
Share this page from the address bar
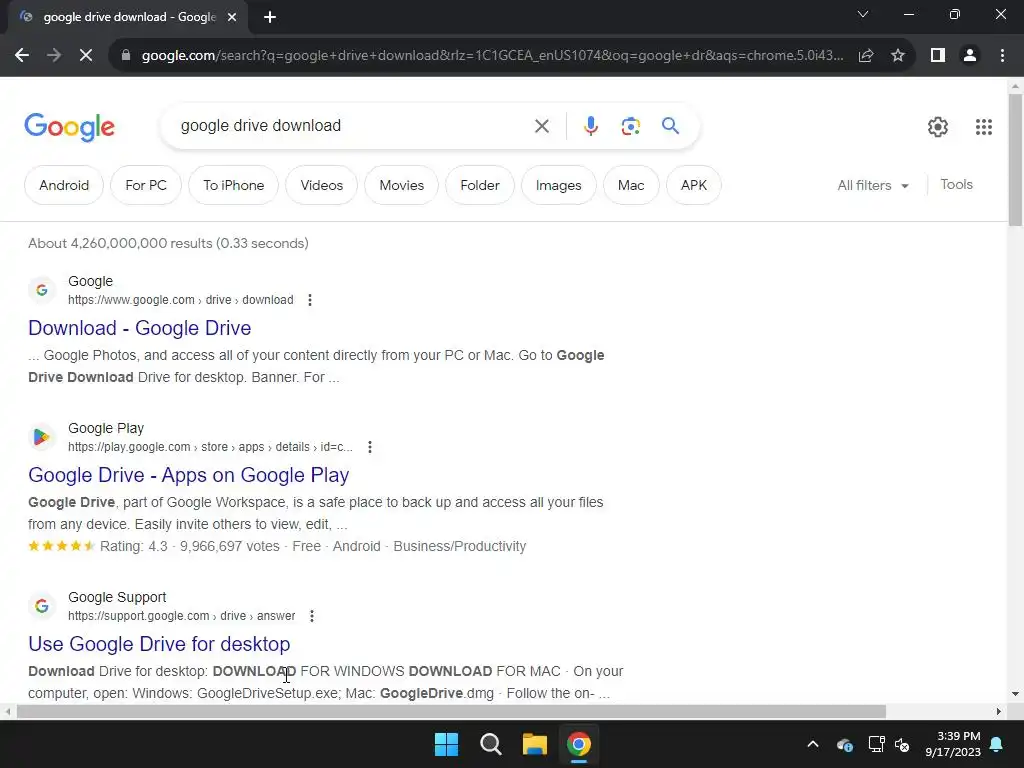click(866, 56)
